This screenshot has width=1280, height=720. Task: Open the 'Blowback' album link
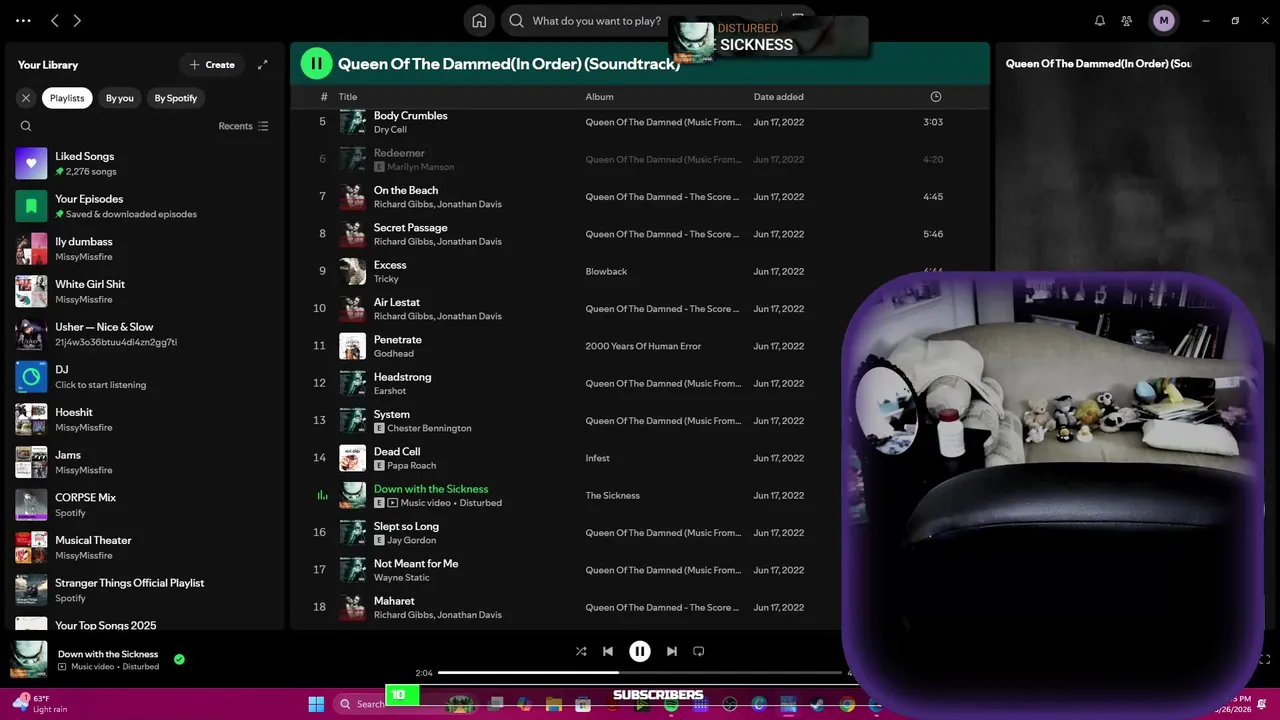[x=606, y=272]
